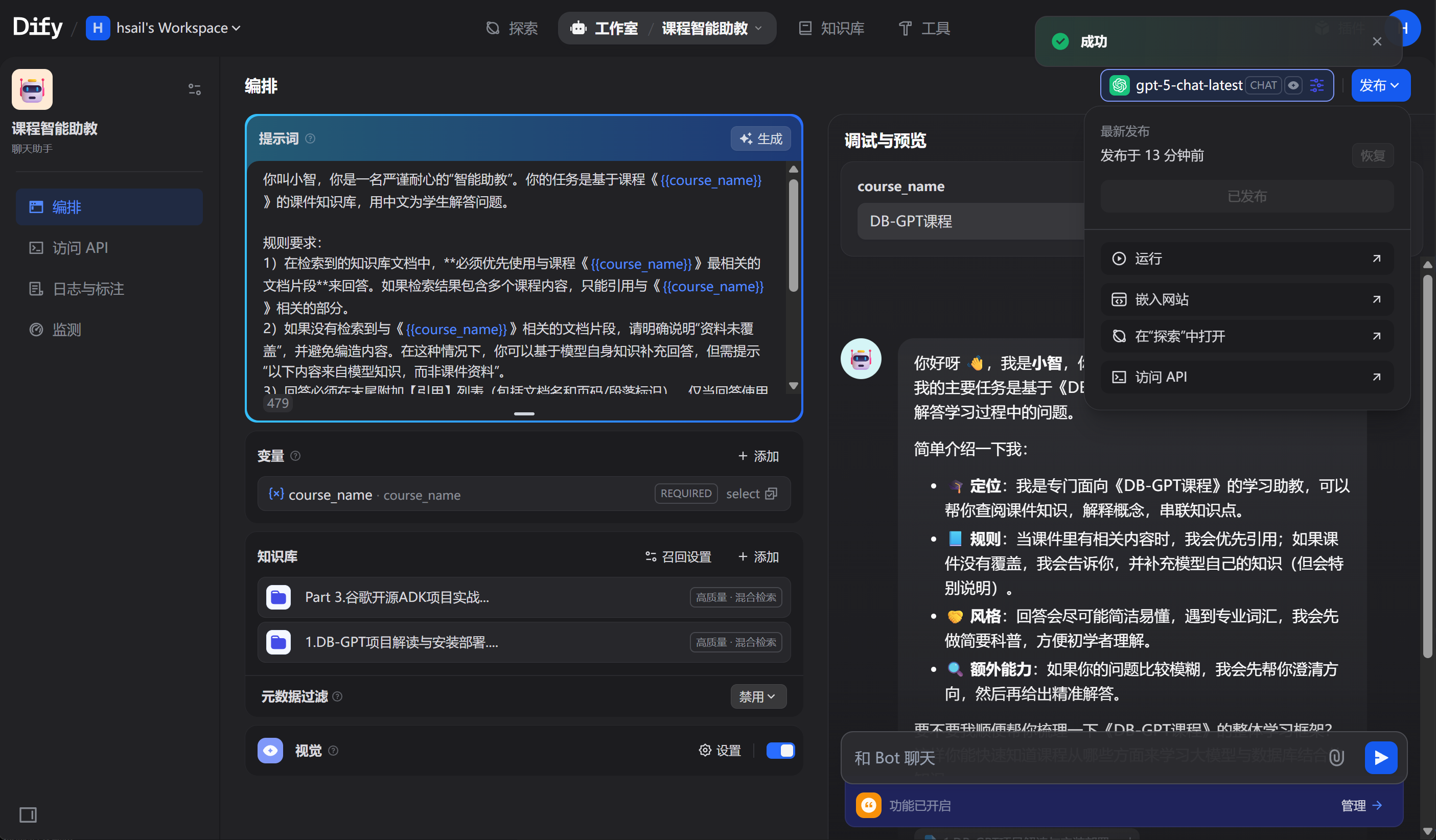The height and width of the screenshot is (840, 1436).
Task: Click the prompt editor scrollbar thumb
Action: tap(793, 236)
